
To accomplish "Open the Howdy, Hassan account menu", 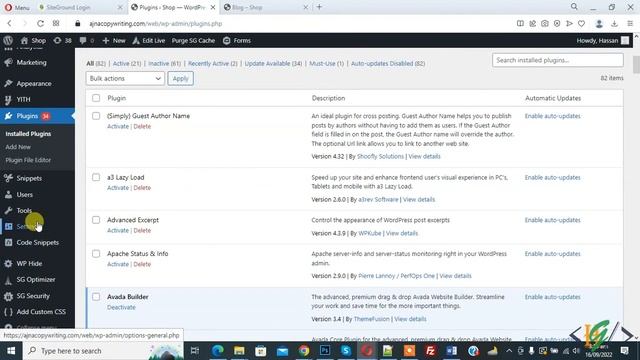I will [x=602, y=40].
